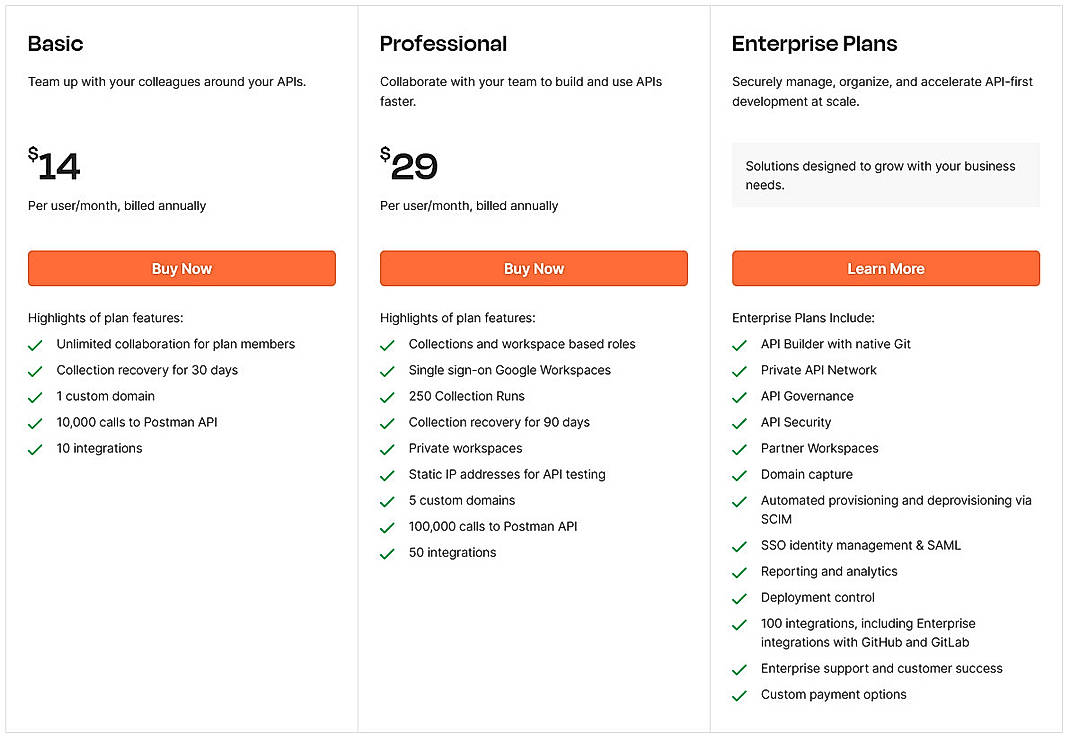Click Learn More under Enterprise Plans
This screenshot has width=1070, height=738.
coord(885,268)
